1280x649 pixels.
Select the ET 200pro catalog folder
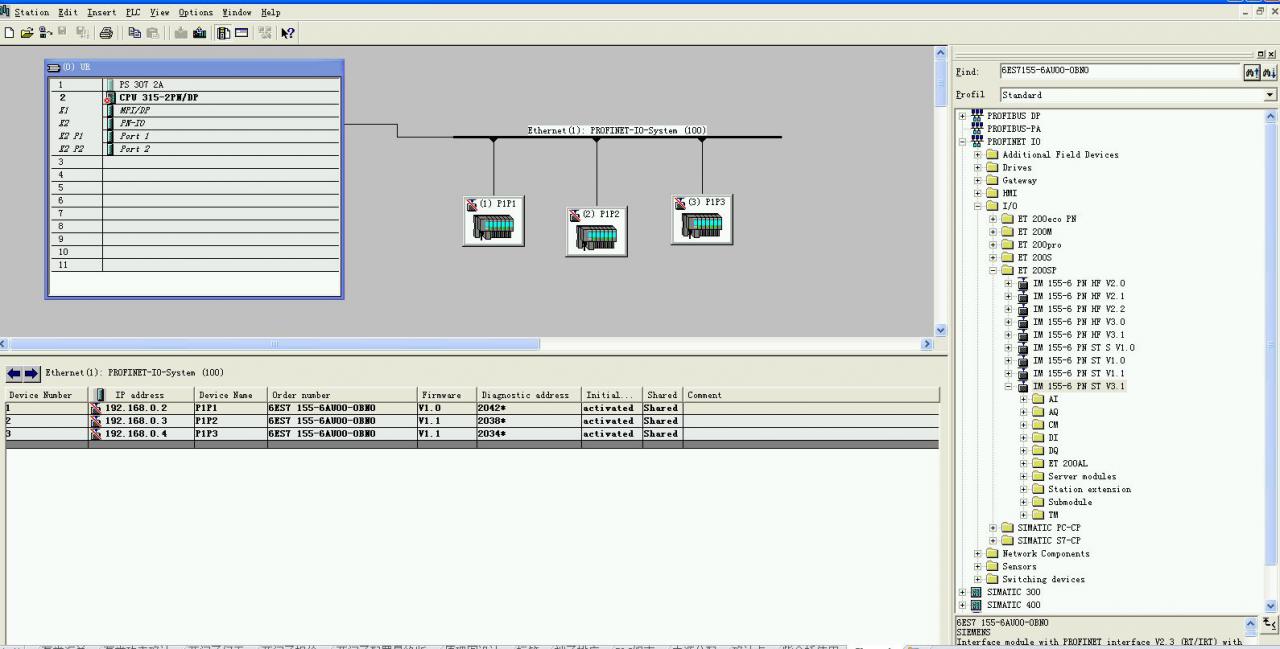[x=1039, y=245]
